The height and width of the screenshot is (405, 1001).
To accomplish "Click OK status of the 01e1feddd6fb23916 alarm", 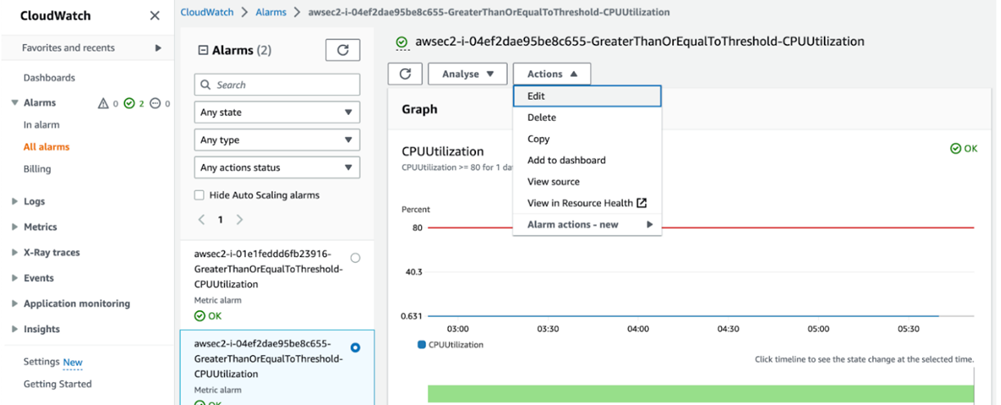I will [208, 316].
